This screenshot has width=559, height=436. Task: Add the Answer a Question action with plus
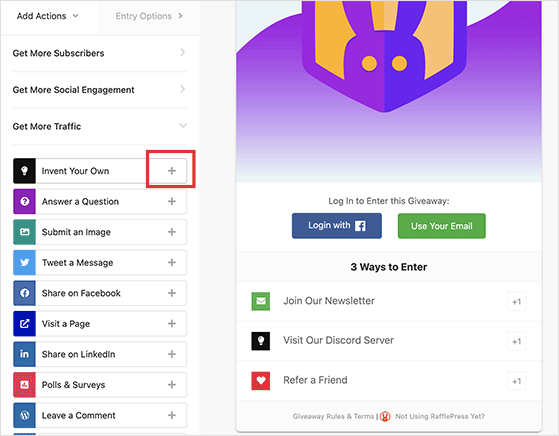tap(172, 201)
